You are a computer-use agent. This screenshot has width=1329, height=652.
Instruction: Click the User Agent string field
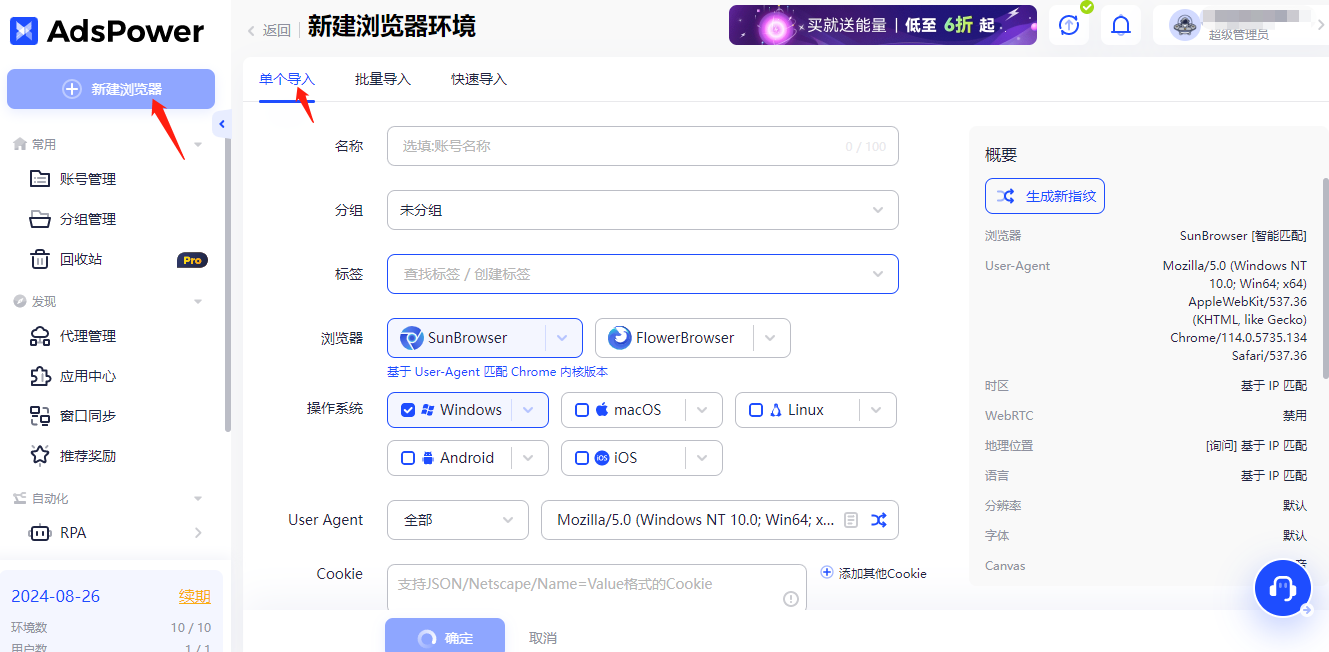point(720,520)
